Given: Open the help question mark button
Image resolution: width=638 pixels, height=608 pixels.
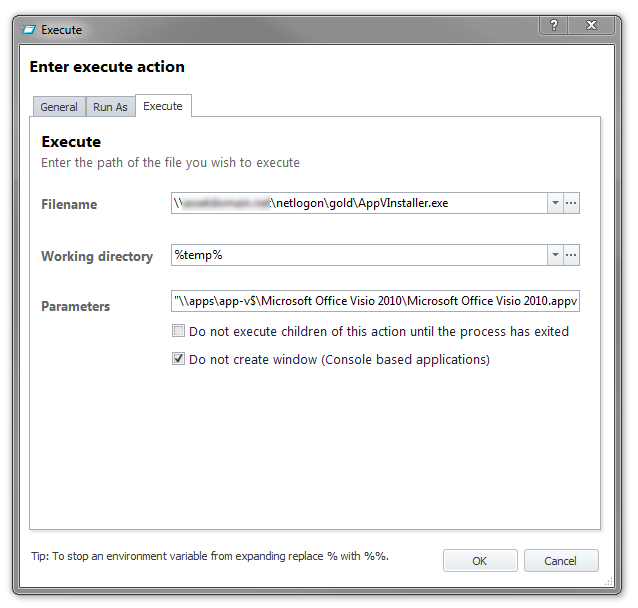Looking at the screenshot, I should 553,25.
